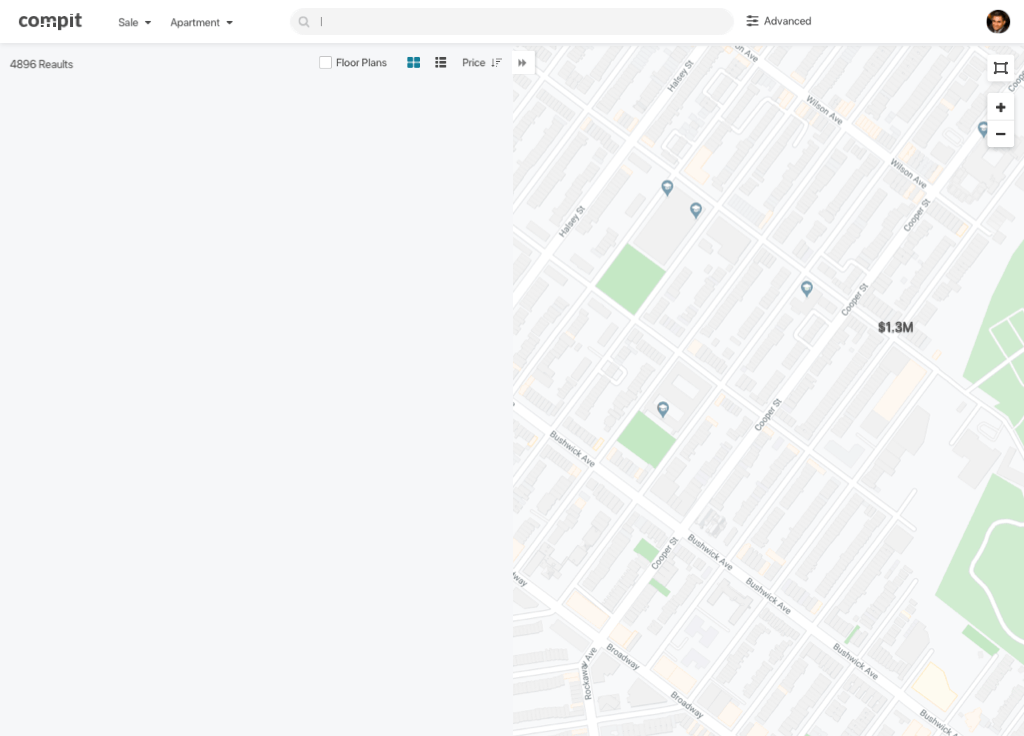Collapse the results panel with double arrows
This screenshot has width=1024, height=736.
[522, 62]
